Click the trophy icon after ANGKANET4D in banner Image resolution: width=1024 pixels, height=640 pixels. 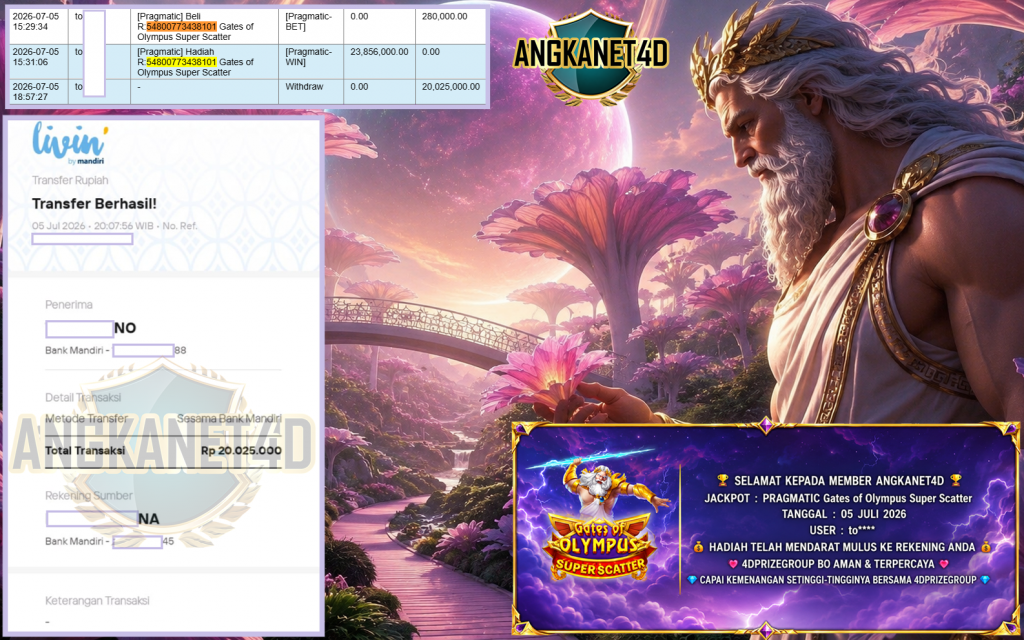956,481
